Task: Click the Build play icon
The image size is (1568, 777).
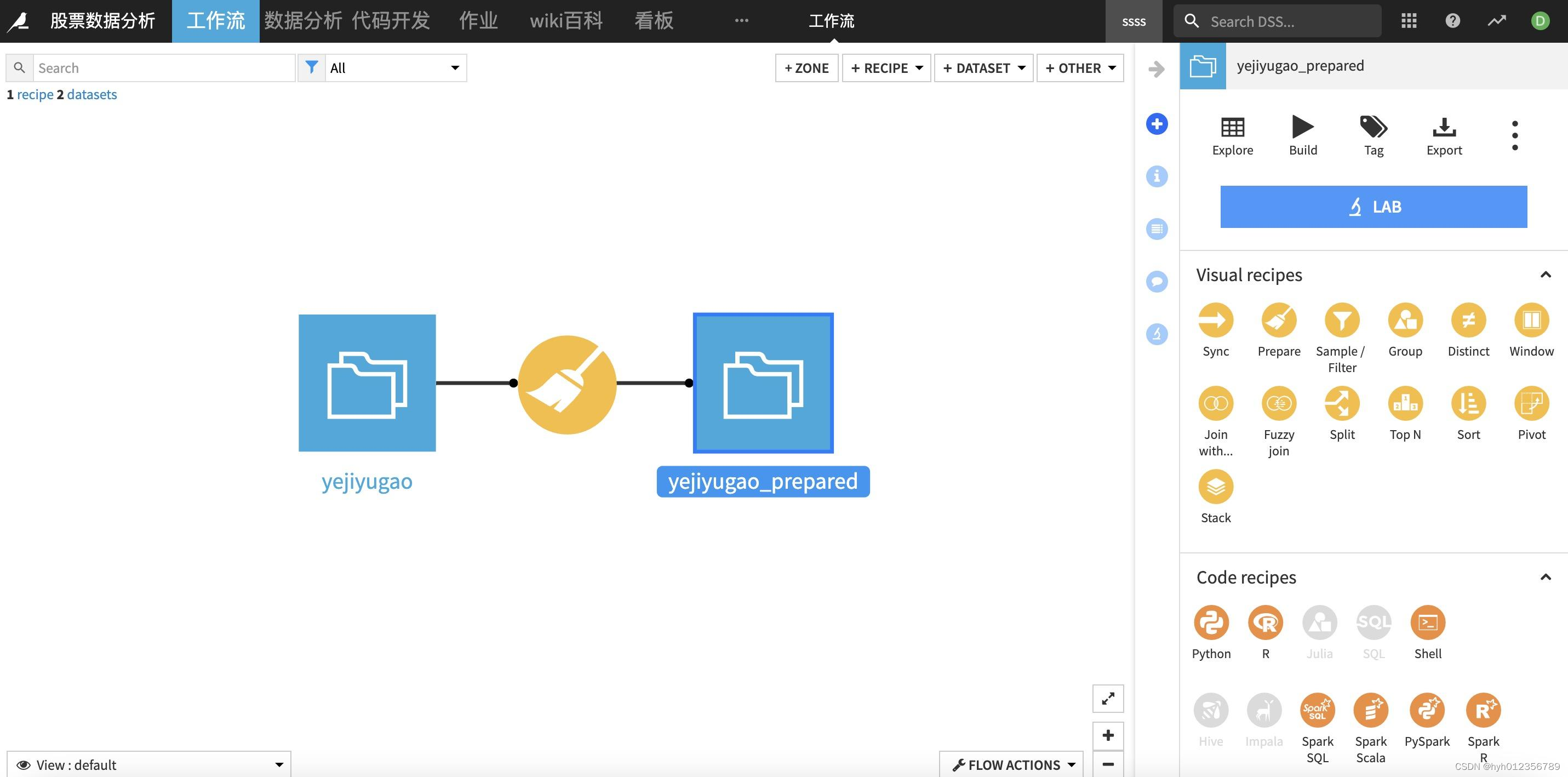Action: (1303, 127)
